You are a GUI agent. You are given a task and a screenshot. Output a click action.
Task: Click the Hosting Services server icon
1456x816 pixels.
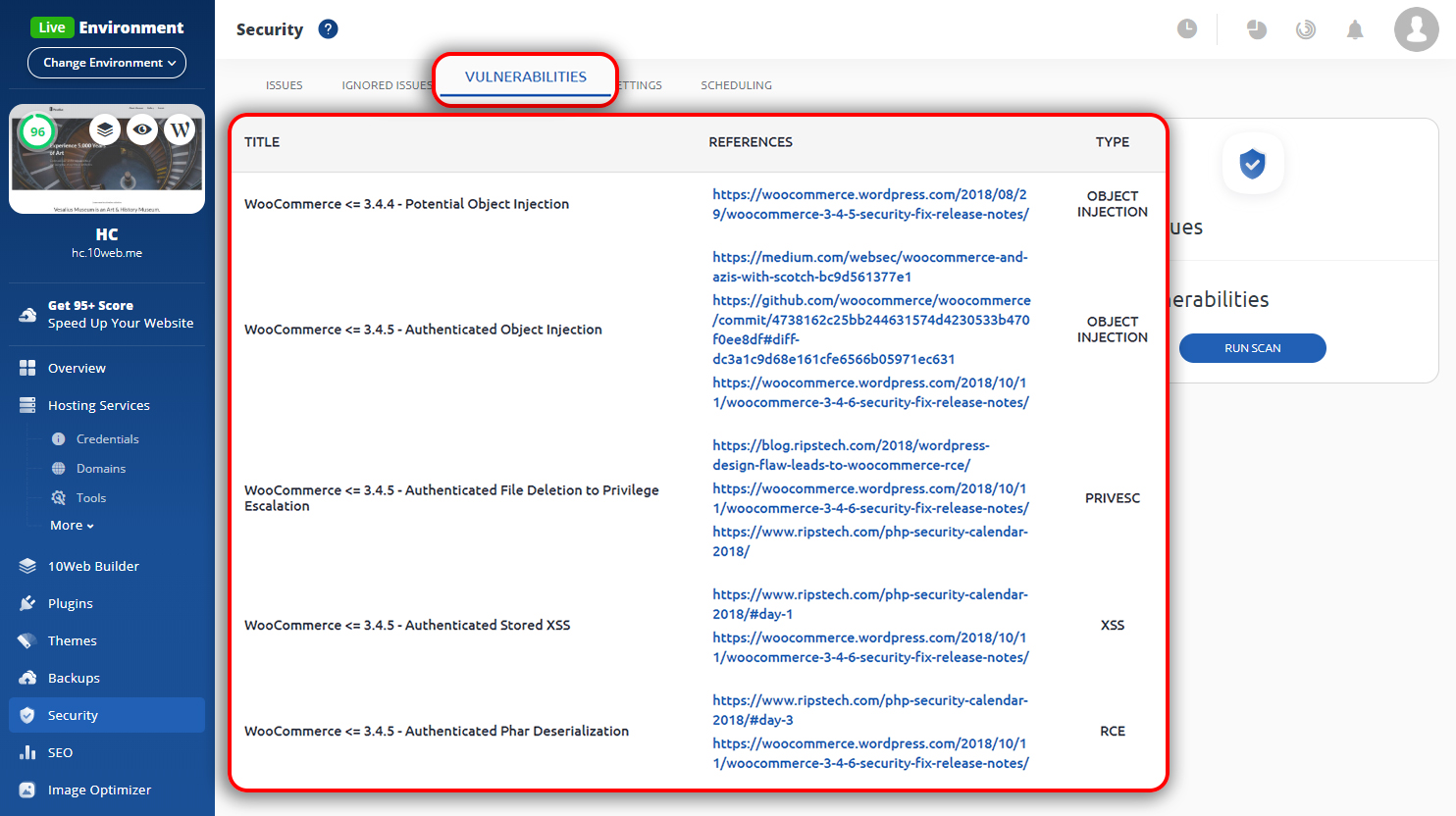27,405
